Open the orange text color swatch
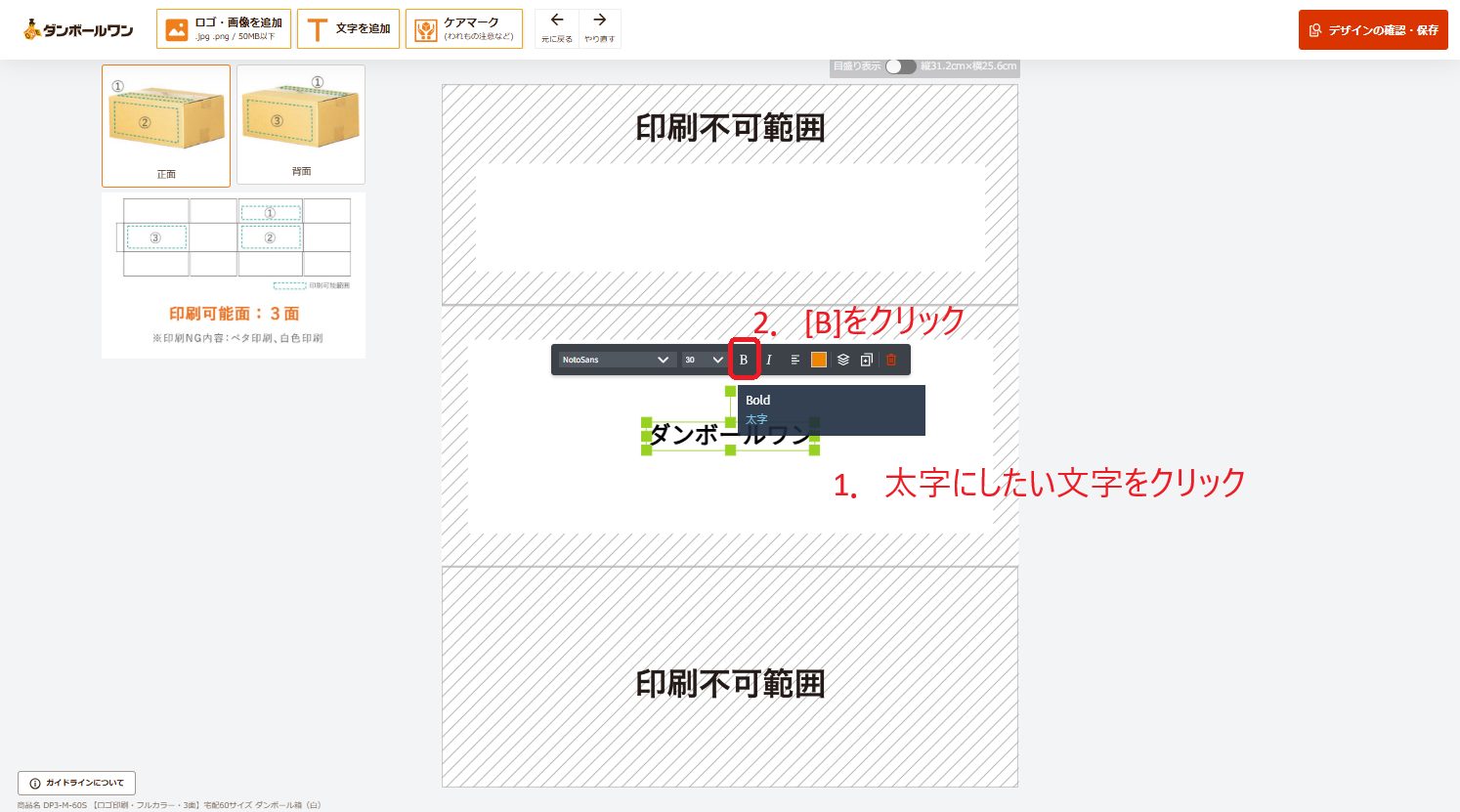 819,360
